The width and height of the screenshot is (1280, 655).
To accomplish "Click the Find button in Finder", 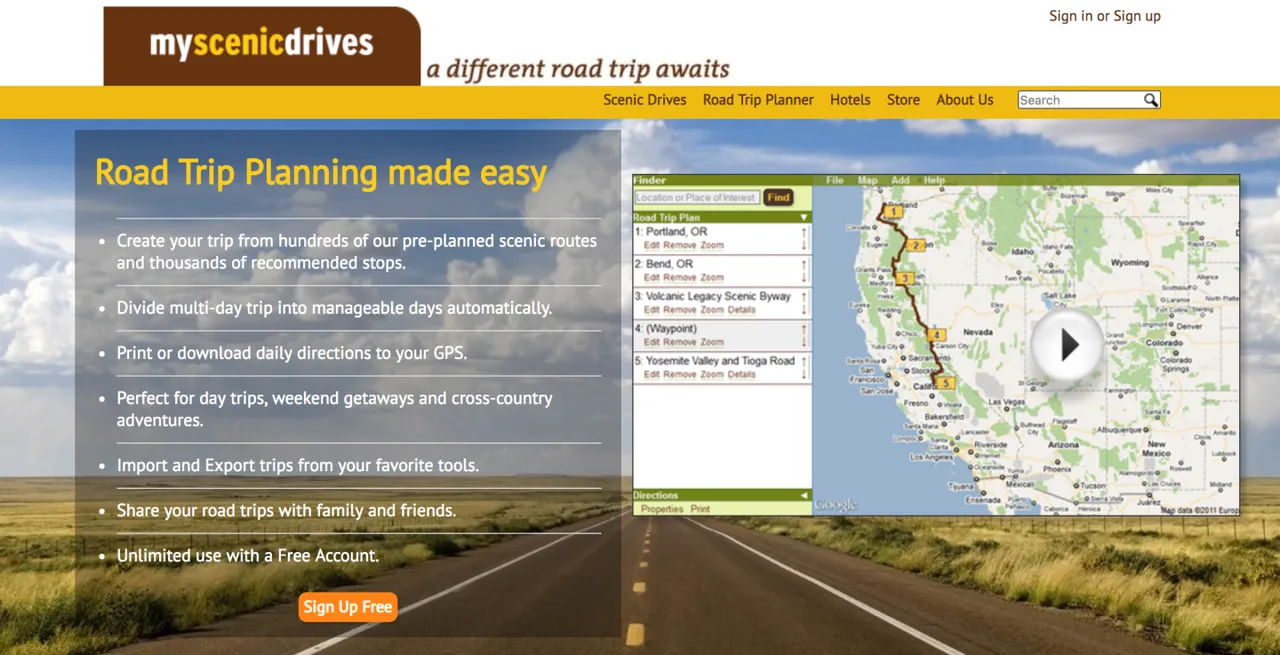I will (x=778, y=198).
